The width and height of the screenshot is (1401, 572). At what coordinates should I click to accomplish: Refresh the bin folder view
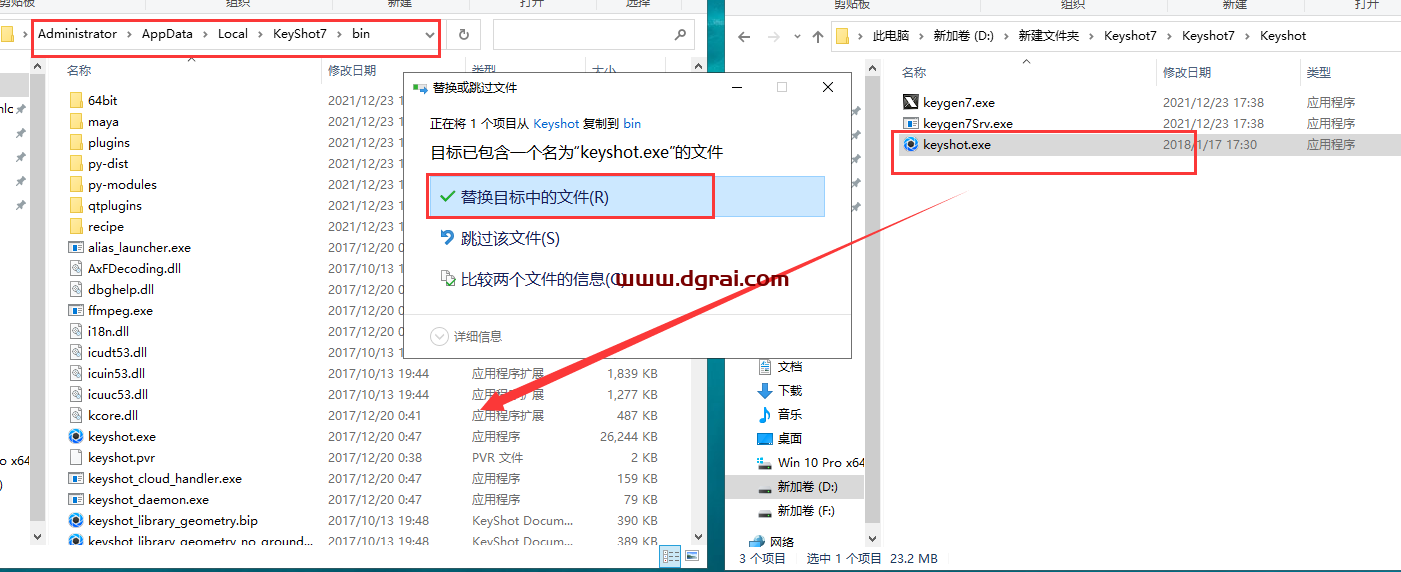[463, 34]
